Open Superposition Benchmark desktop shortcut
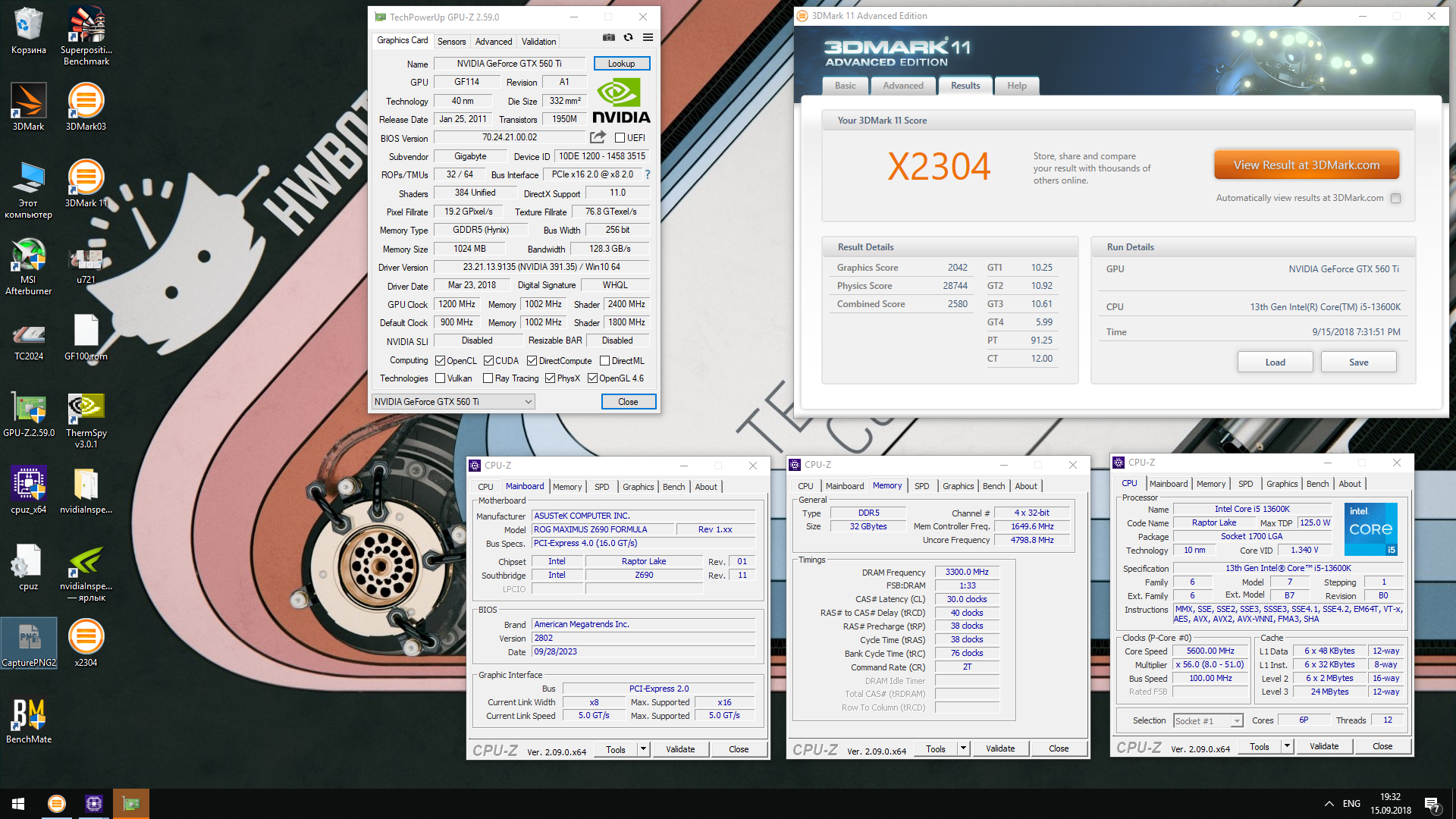This screenshot has height=819, width=1456. point(86,36)
